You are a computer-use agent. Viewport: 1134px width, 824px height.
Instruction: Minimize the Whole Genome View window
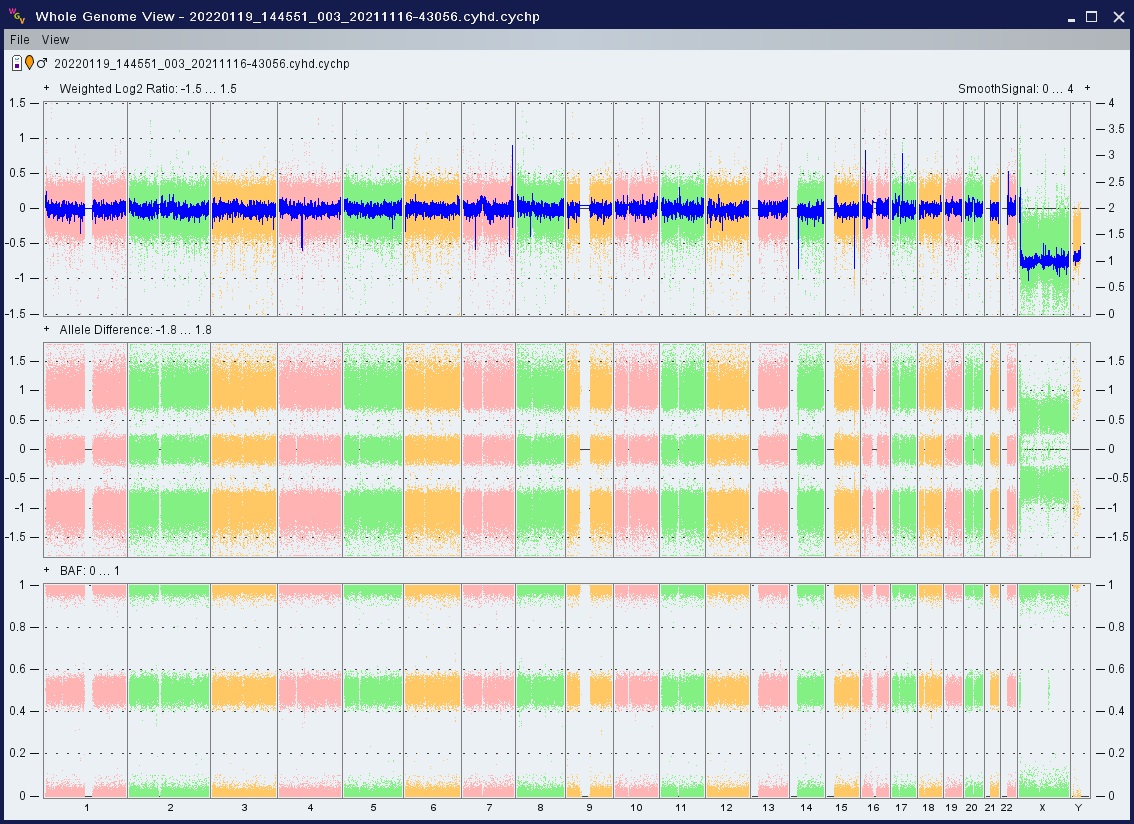[1069, 17]
